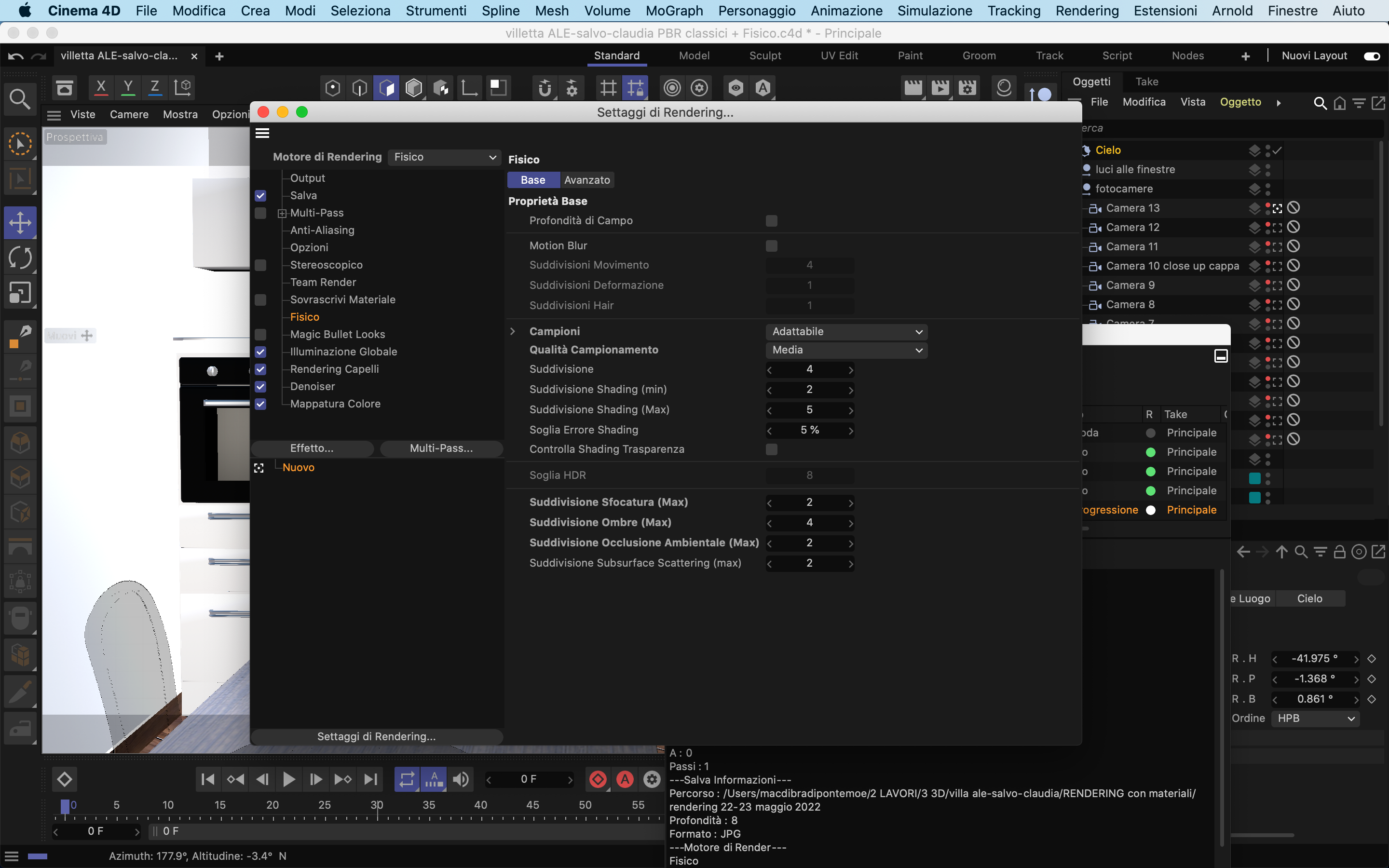The image size is (1389, 868).
Task: Uncheck Illuminazione Globale in render settings
Action: coord(260,352)
